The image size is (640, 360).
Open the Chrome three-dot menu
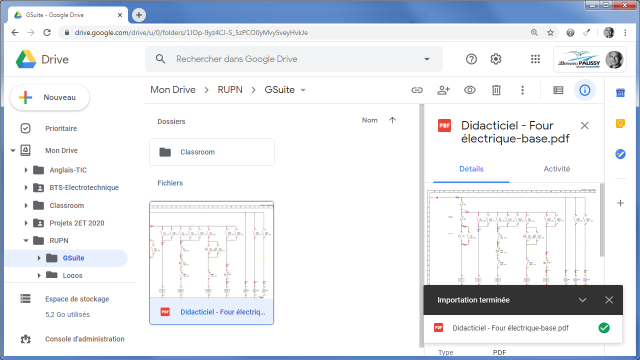point(625,33)
